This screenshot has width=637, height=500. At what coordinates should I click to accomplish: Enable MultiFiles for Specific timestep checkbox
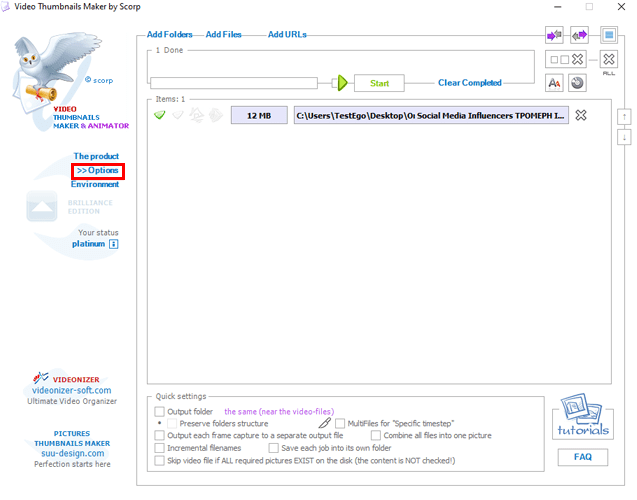340,423
